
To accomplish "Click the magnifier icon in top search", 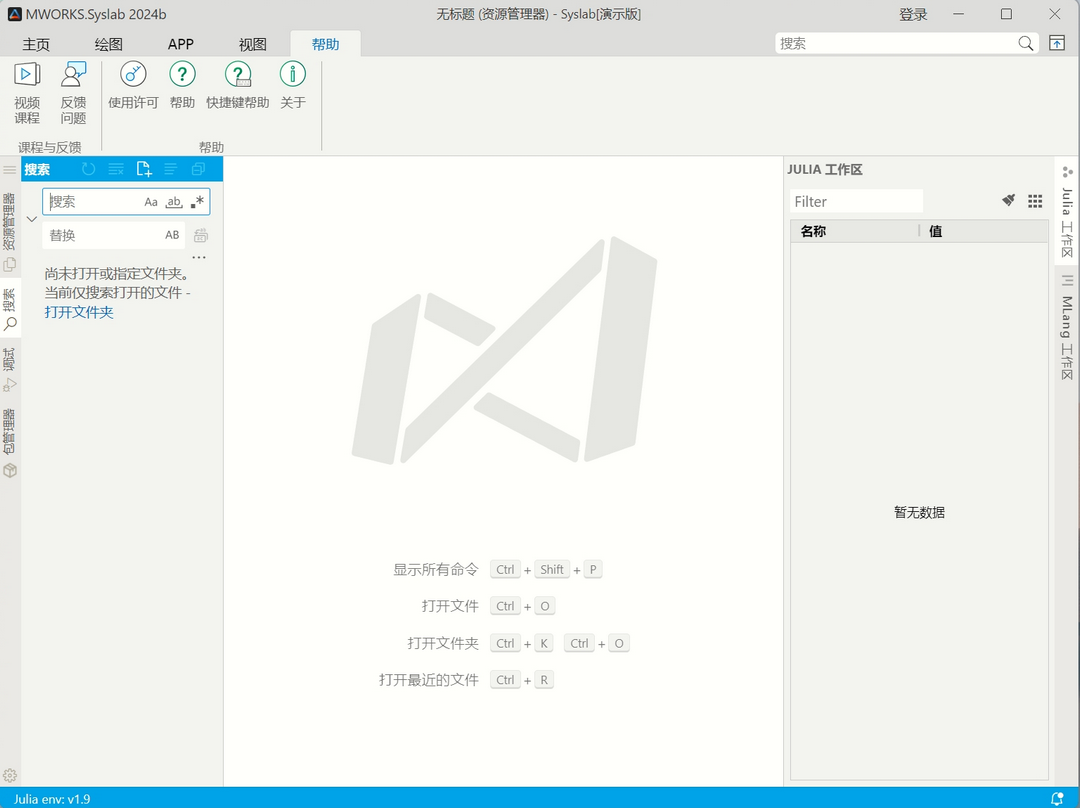I will 1026,43.
